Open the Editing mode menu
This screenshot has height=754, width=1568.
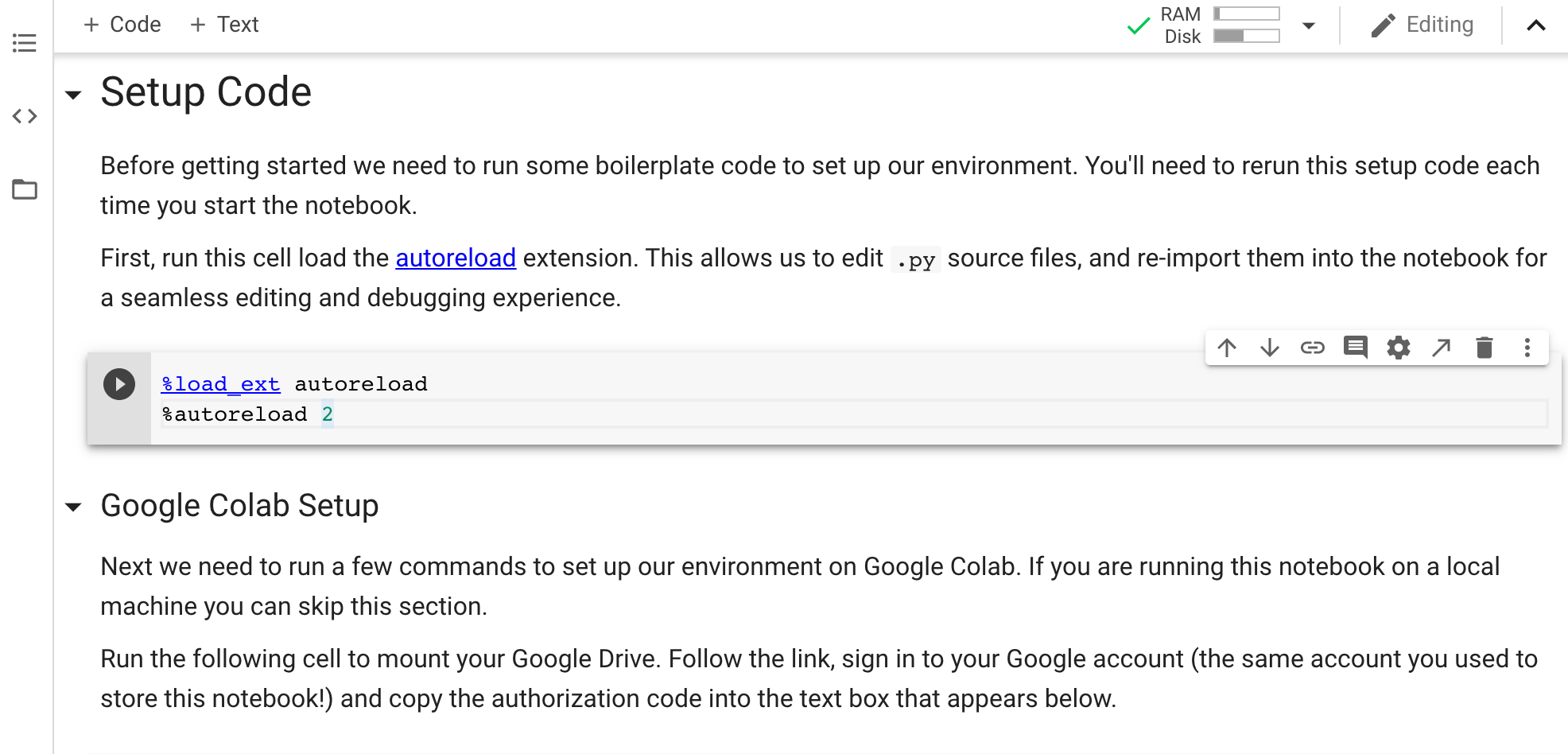click(1422, 25)
